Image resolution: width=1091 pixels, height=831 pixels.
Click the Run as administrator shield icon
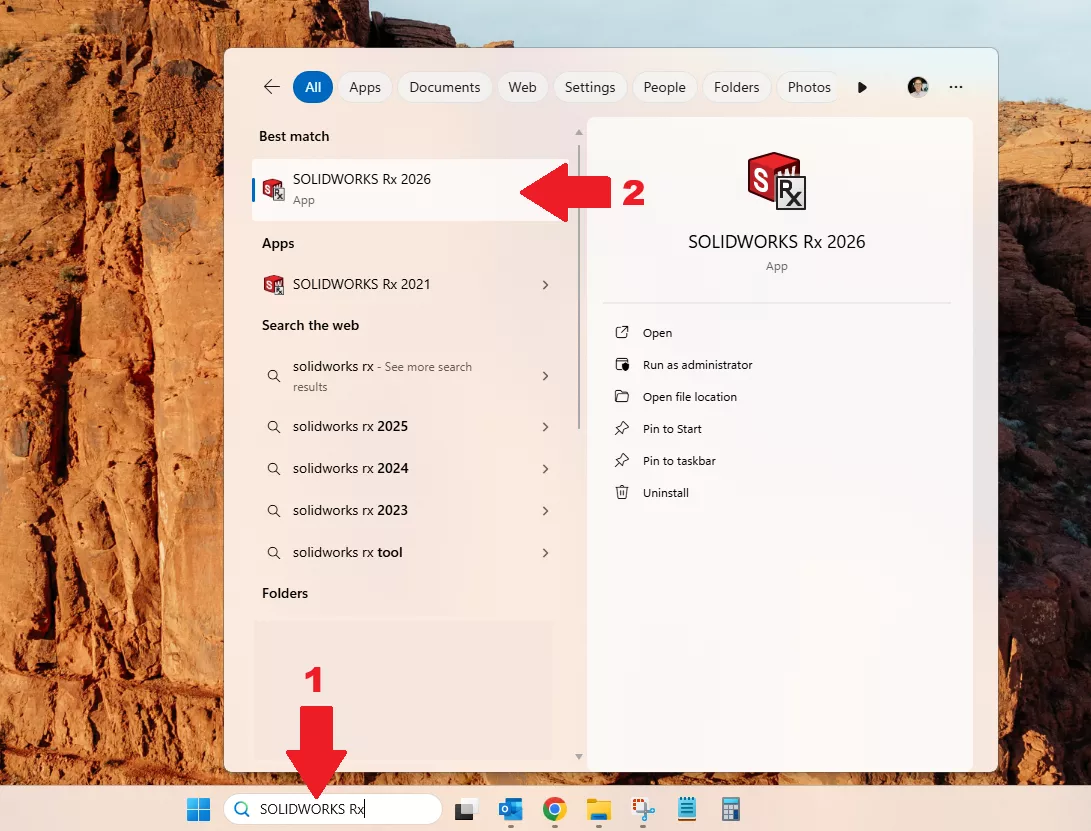[623, 364]
